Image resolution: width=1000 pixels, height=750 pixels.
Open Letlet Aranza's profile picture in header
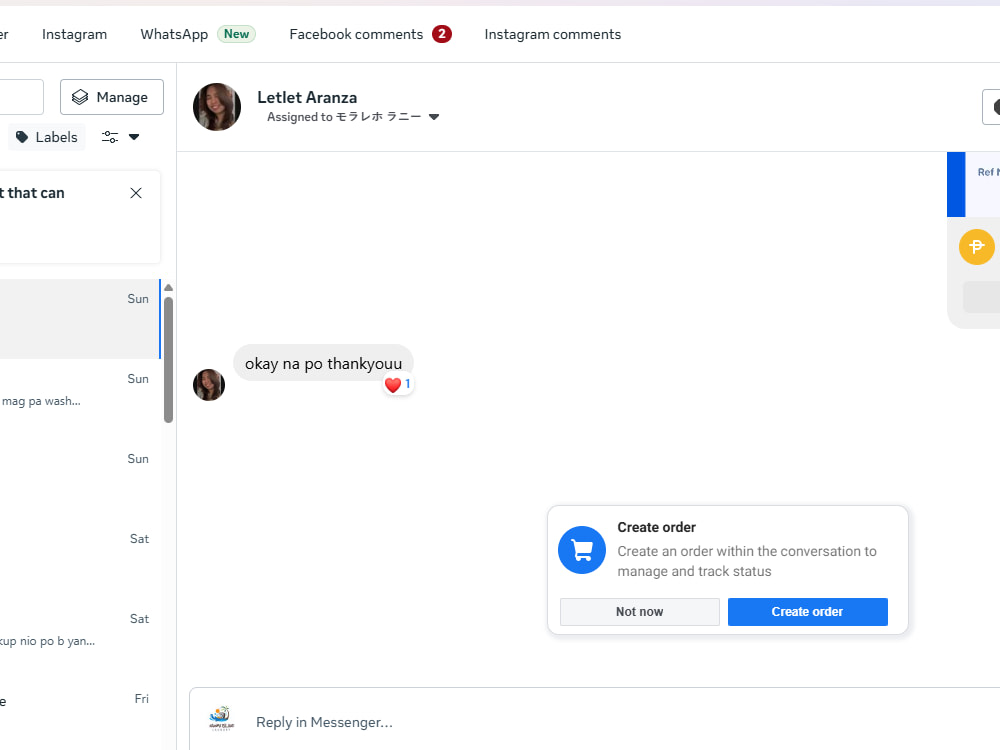217,107
